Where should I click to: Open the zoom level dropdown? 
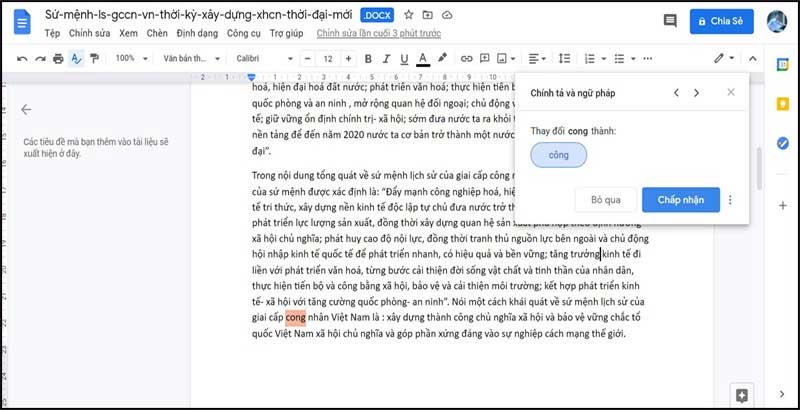[132, 58]
